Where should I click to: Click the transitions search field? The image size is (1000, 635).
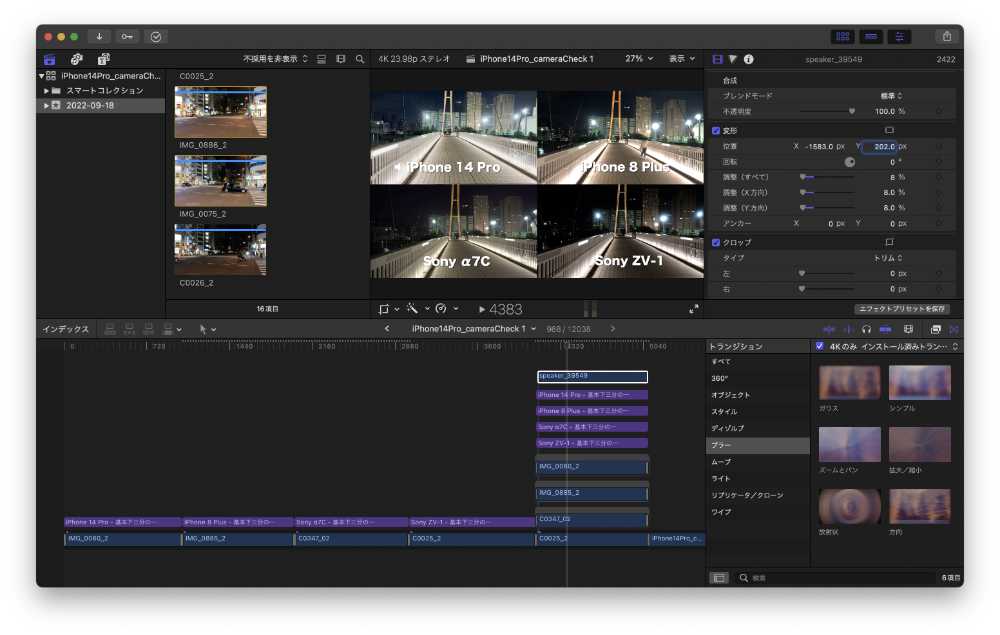click(x=835, y=578)
